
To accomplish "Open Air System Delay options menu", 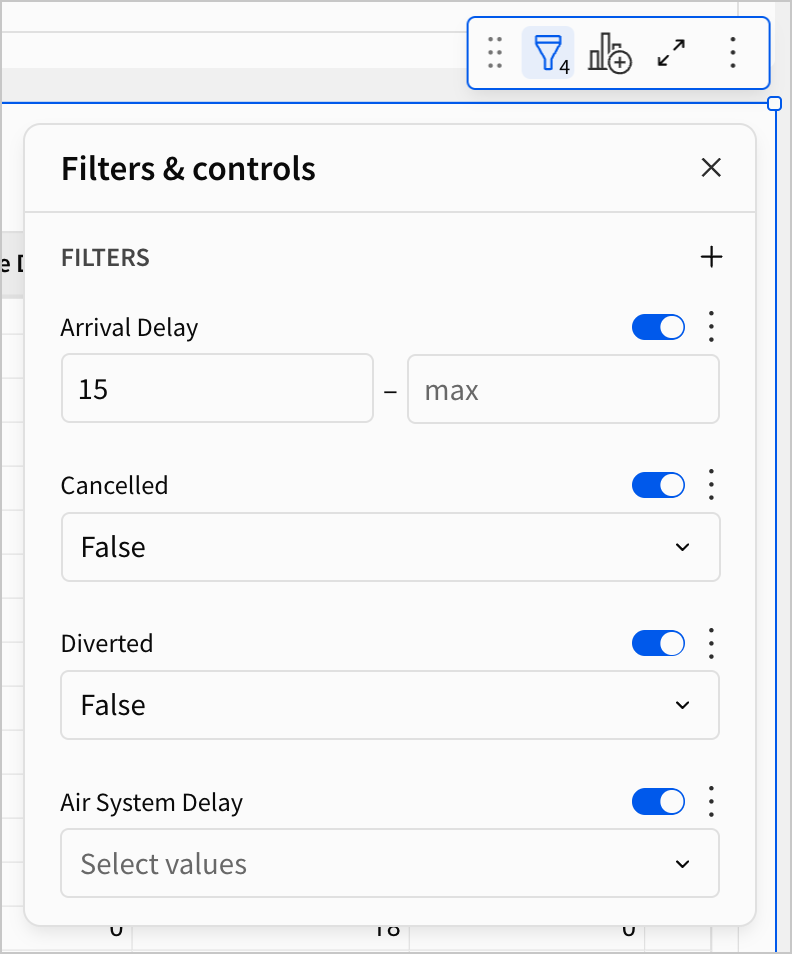I will 712,801.
